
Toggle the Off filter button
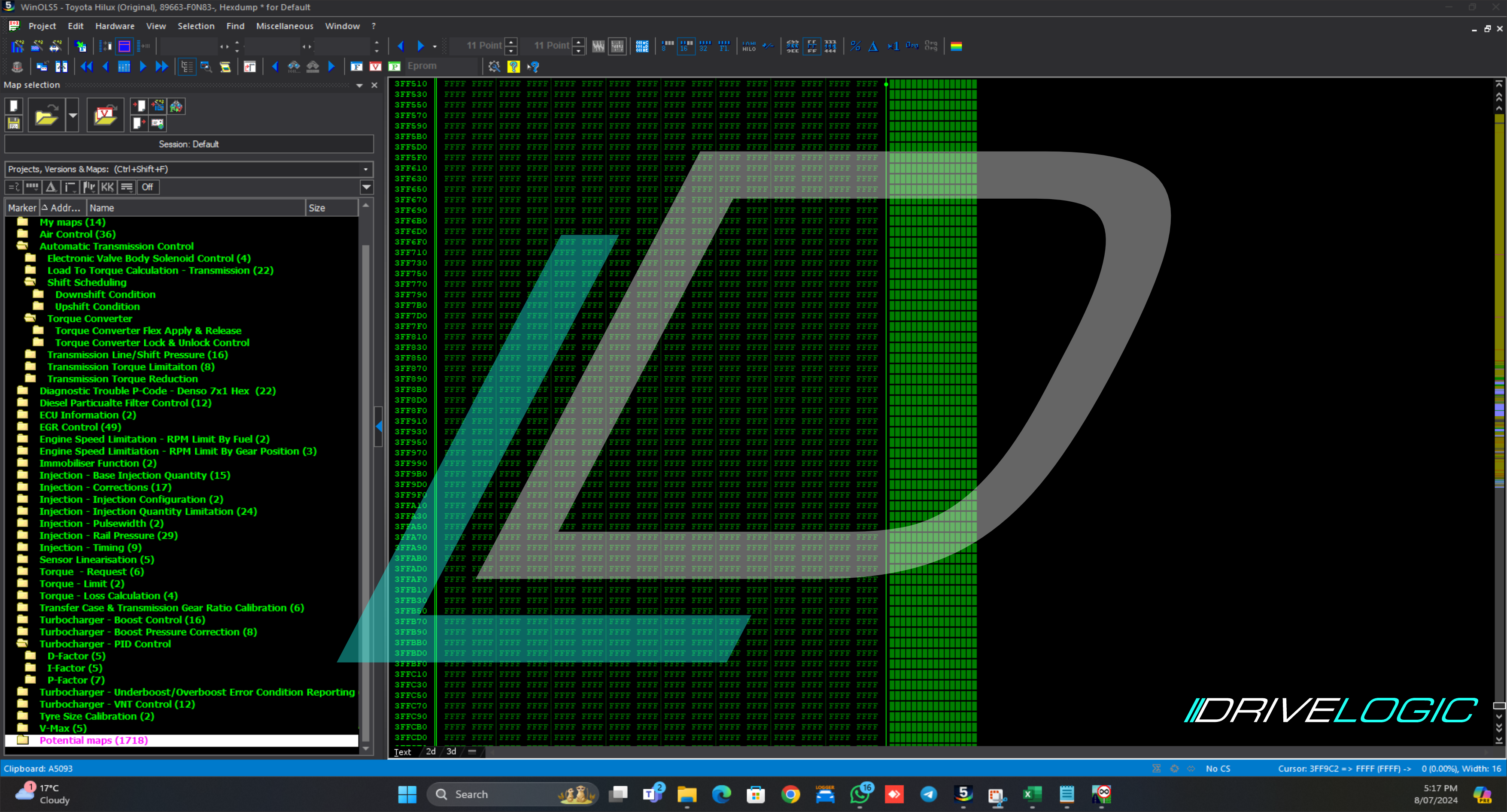[x=147, y=187]
